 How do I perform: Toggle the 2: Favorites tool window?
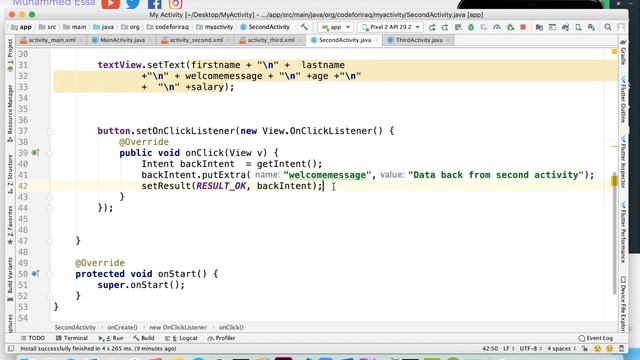coord(10,225)
